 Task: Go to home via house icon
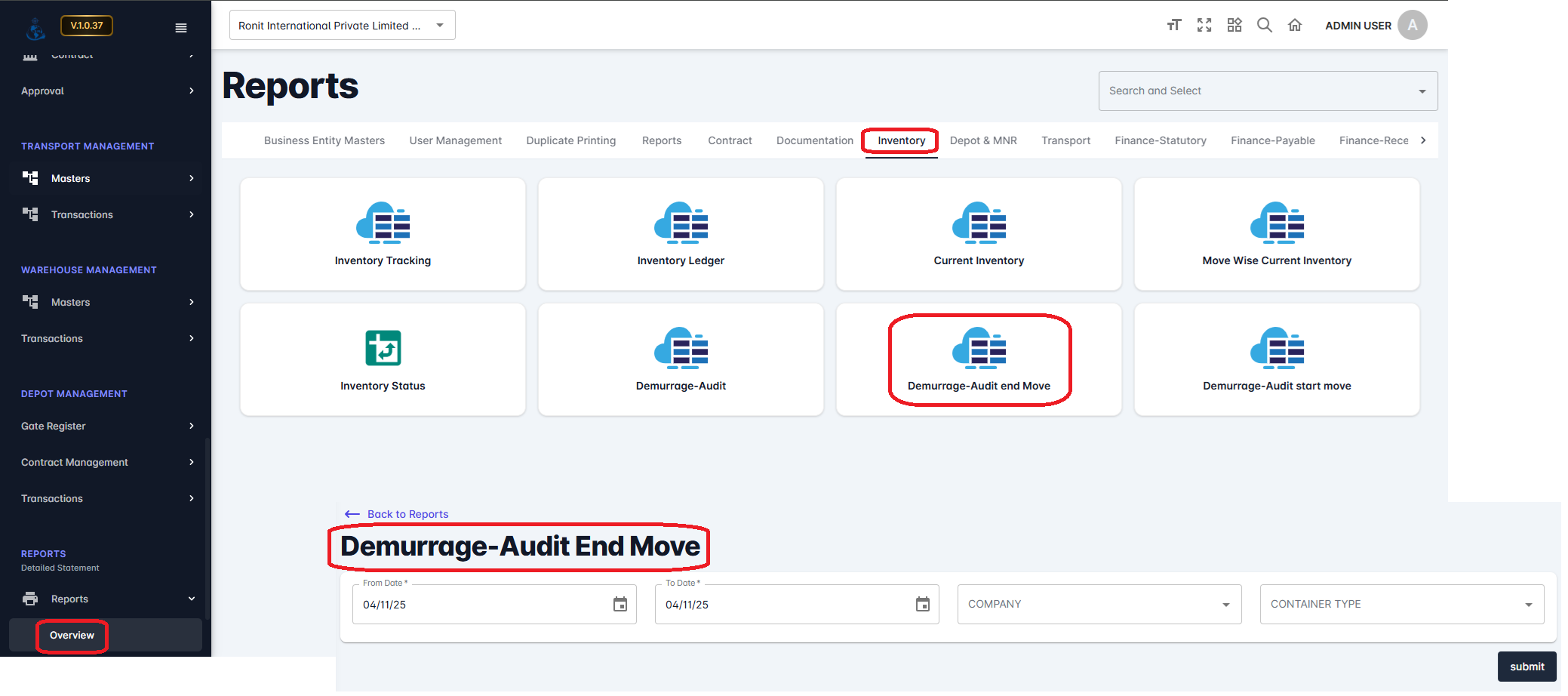tap(1295, 26)
